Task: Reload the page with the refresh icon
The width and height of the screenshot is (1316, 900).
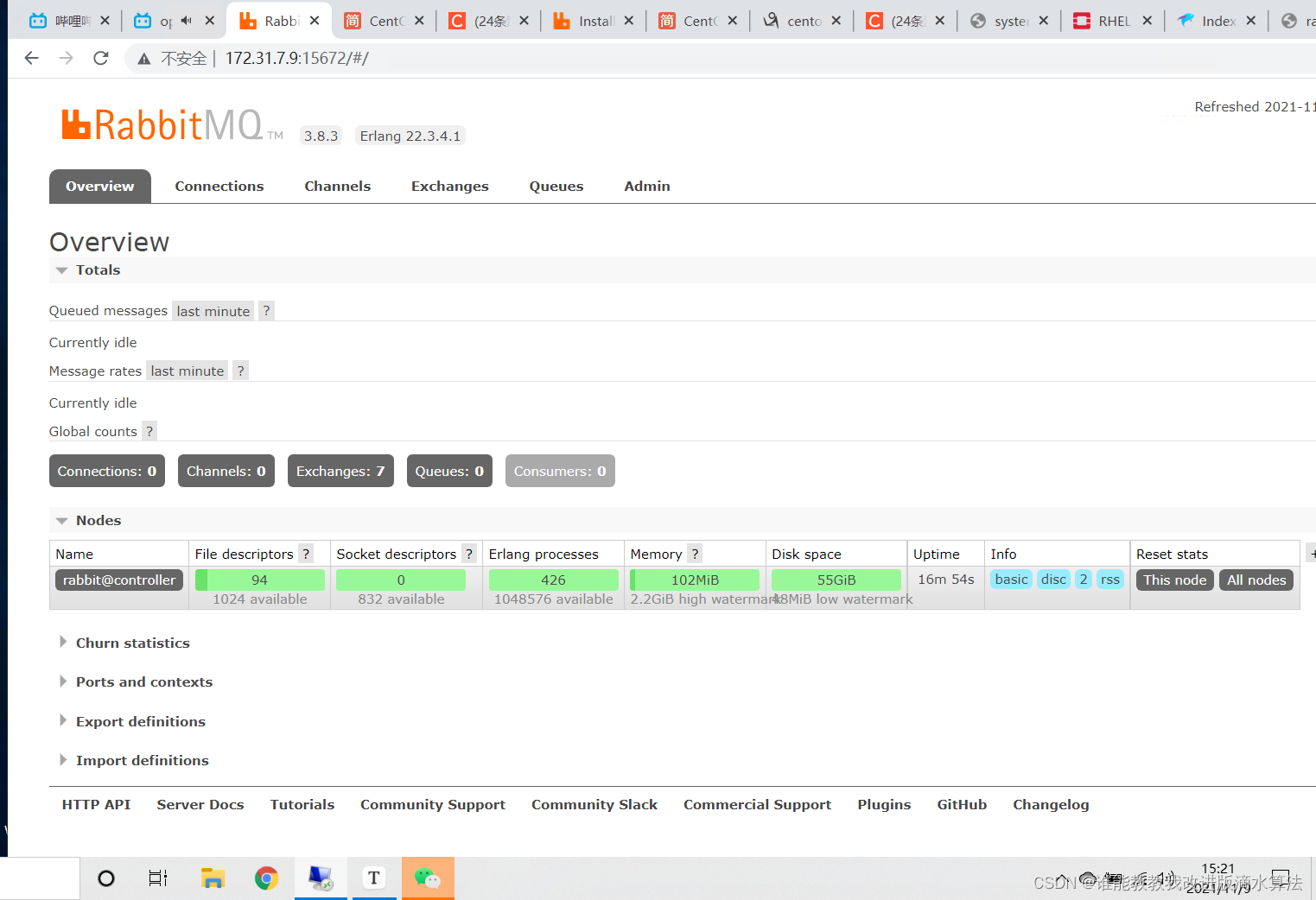Action: point(101,58)
